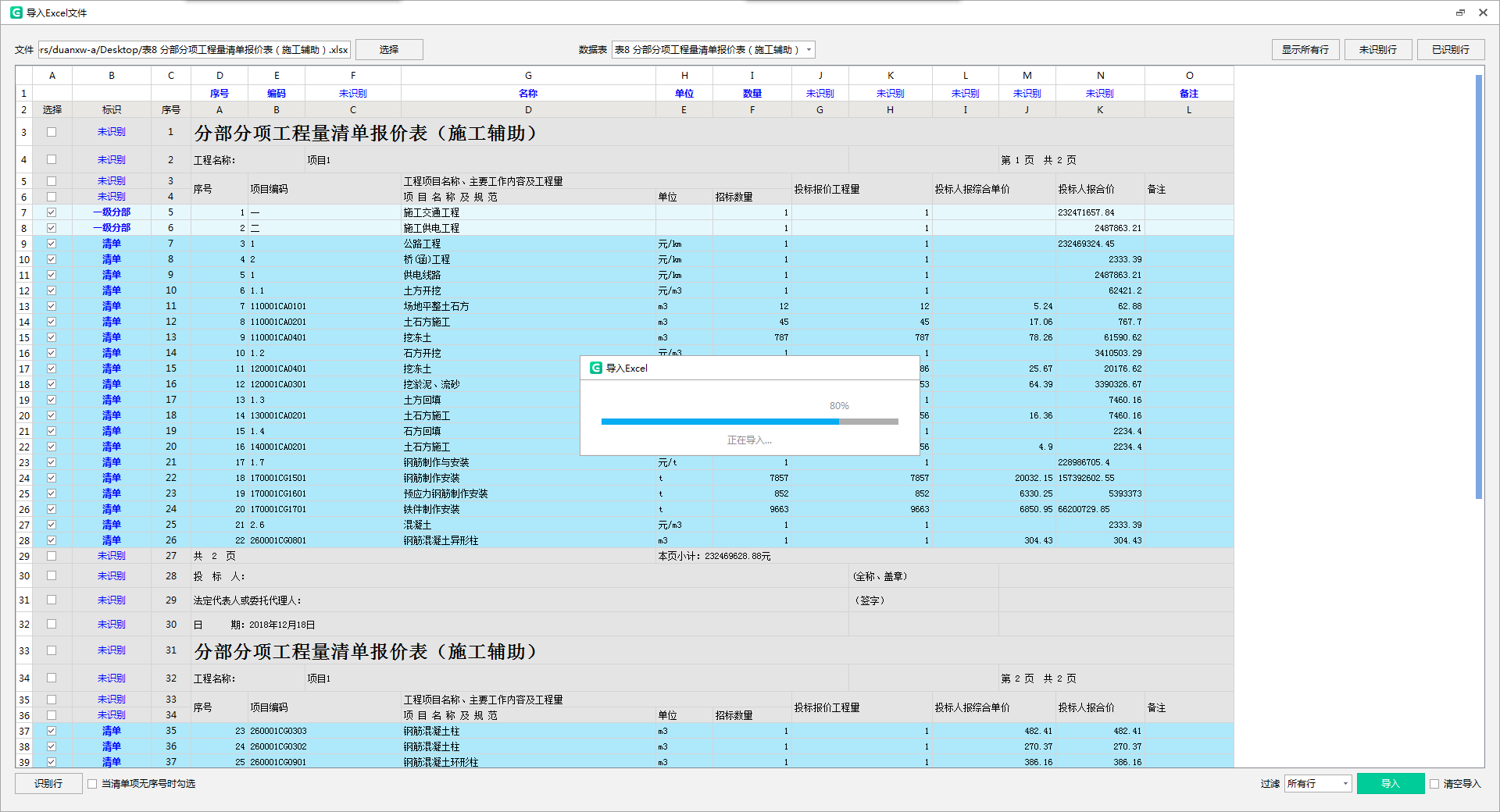The width and height of the screenshot is (1500, 812).
Task: Click the 未识别行 filter button
Action: point(1378,49)
